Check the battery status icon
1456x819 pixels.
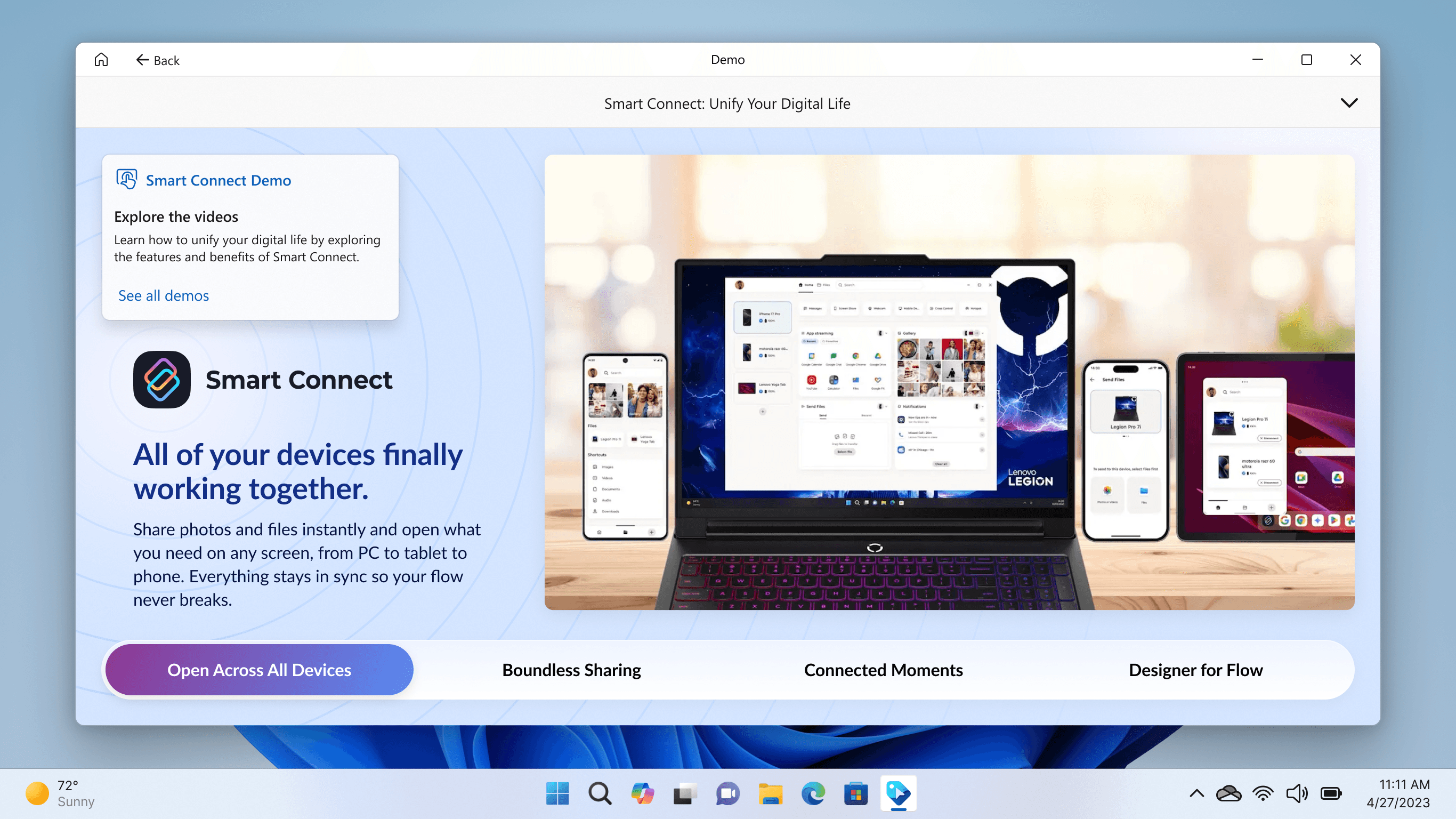[1331, 793]
